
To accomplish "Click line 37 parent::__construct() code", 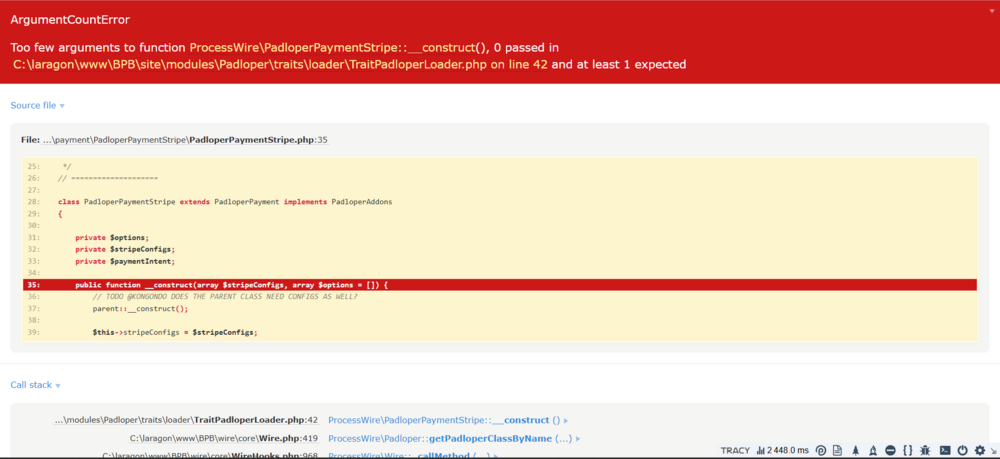I will point(140,309).
